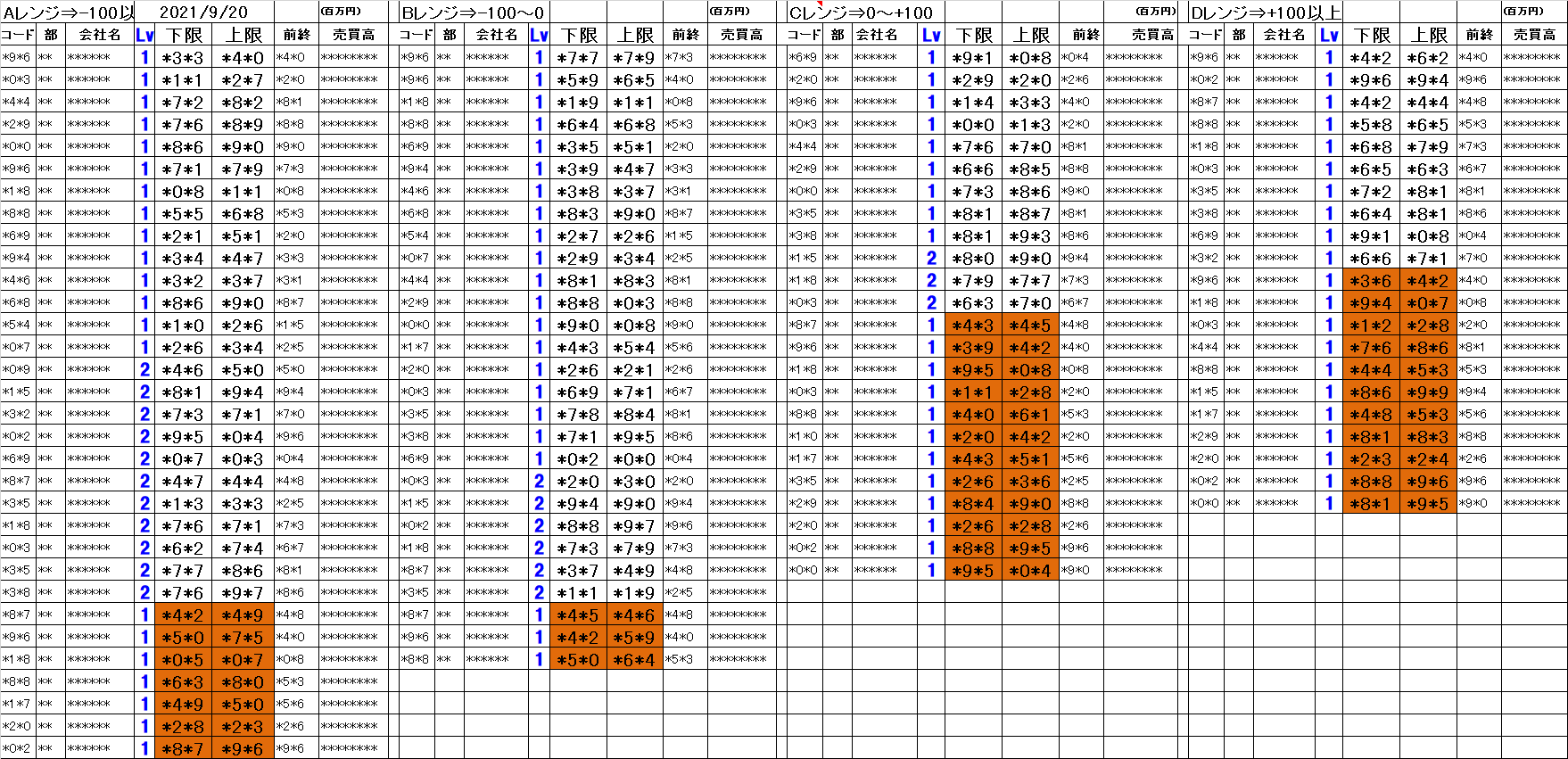This screenshot has width=1568, height=759.
Task: Click the A range 下限 cell *5*5
Action: click(x=184, y=213)
